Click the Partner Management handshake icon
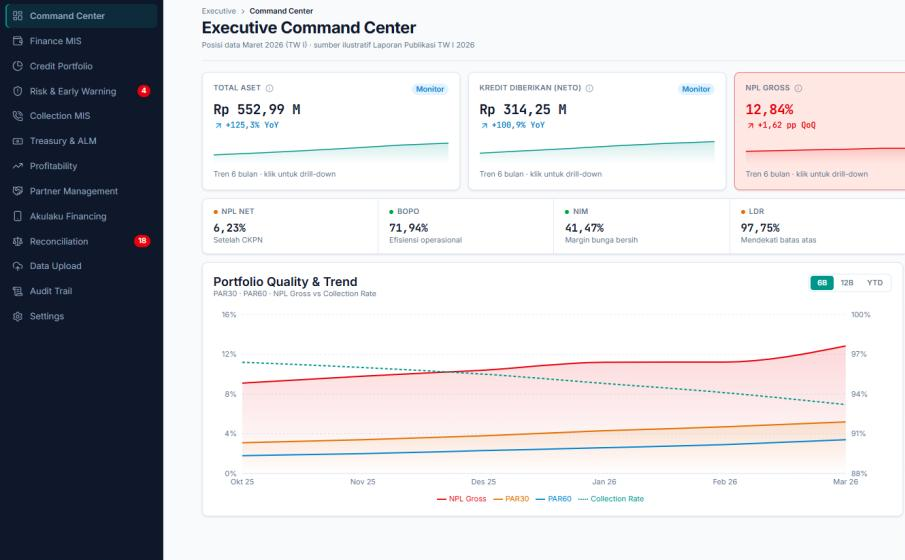Screen dimensions: 905x560 click(18, 191)
